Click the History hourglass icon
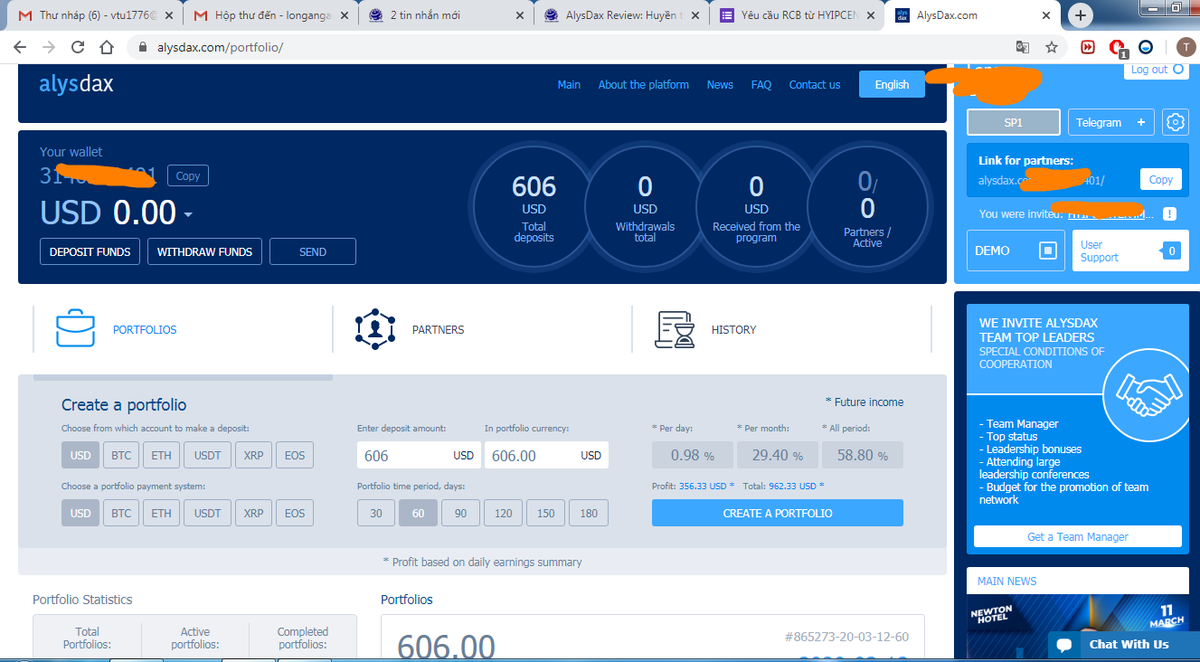Viewport: 1200px width, 662px height. point(675,329)
